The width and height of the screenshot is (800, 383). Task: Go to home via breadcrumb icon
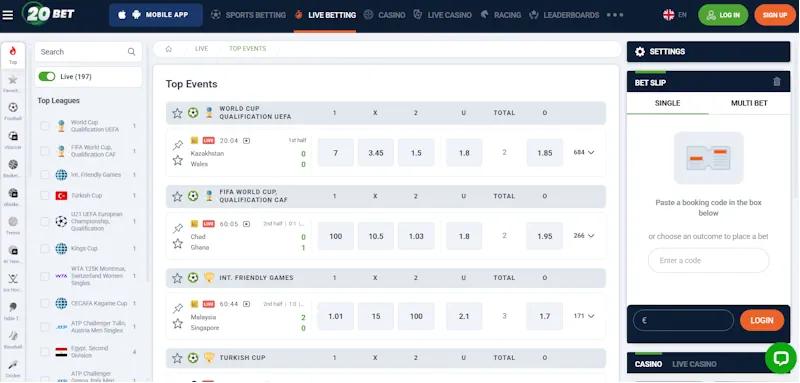click(169, 49)
